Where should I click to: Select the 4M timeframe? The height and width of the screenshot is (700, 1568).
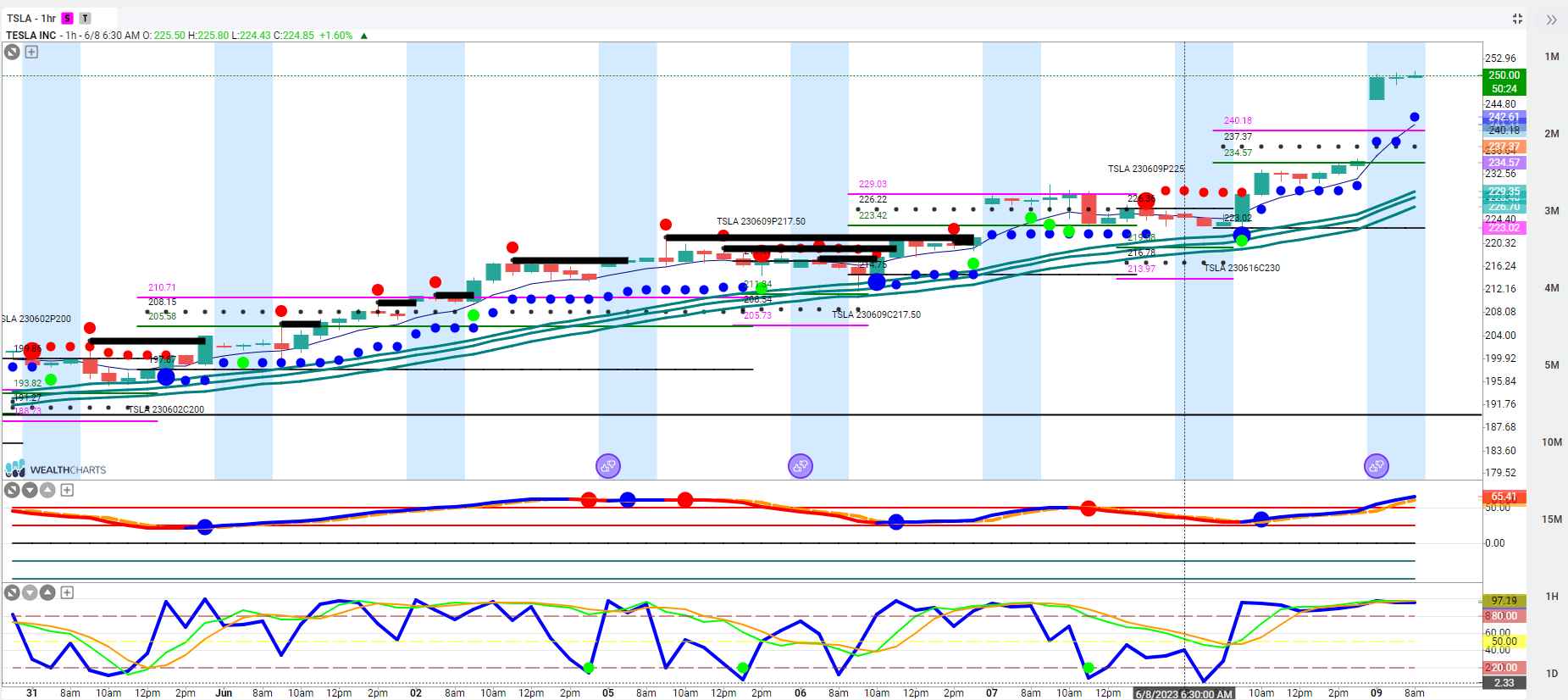pos(1551,288)
